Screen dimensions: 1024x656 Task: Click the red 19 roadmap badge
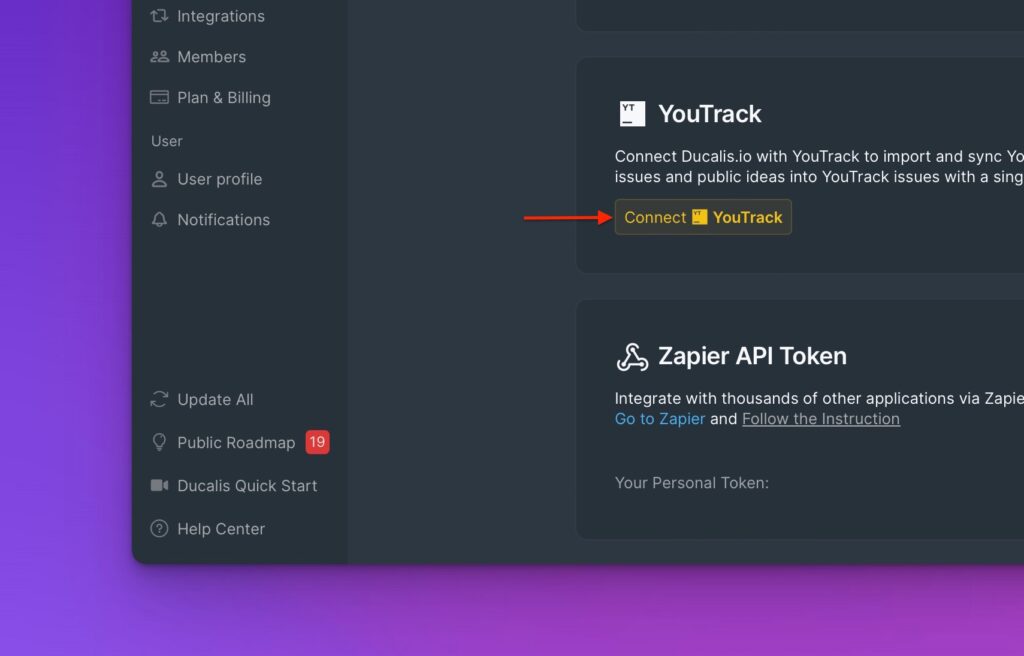click(317, 442)
